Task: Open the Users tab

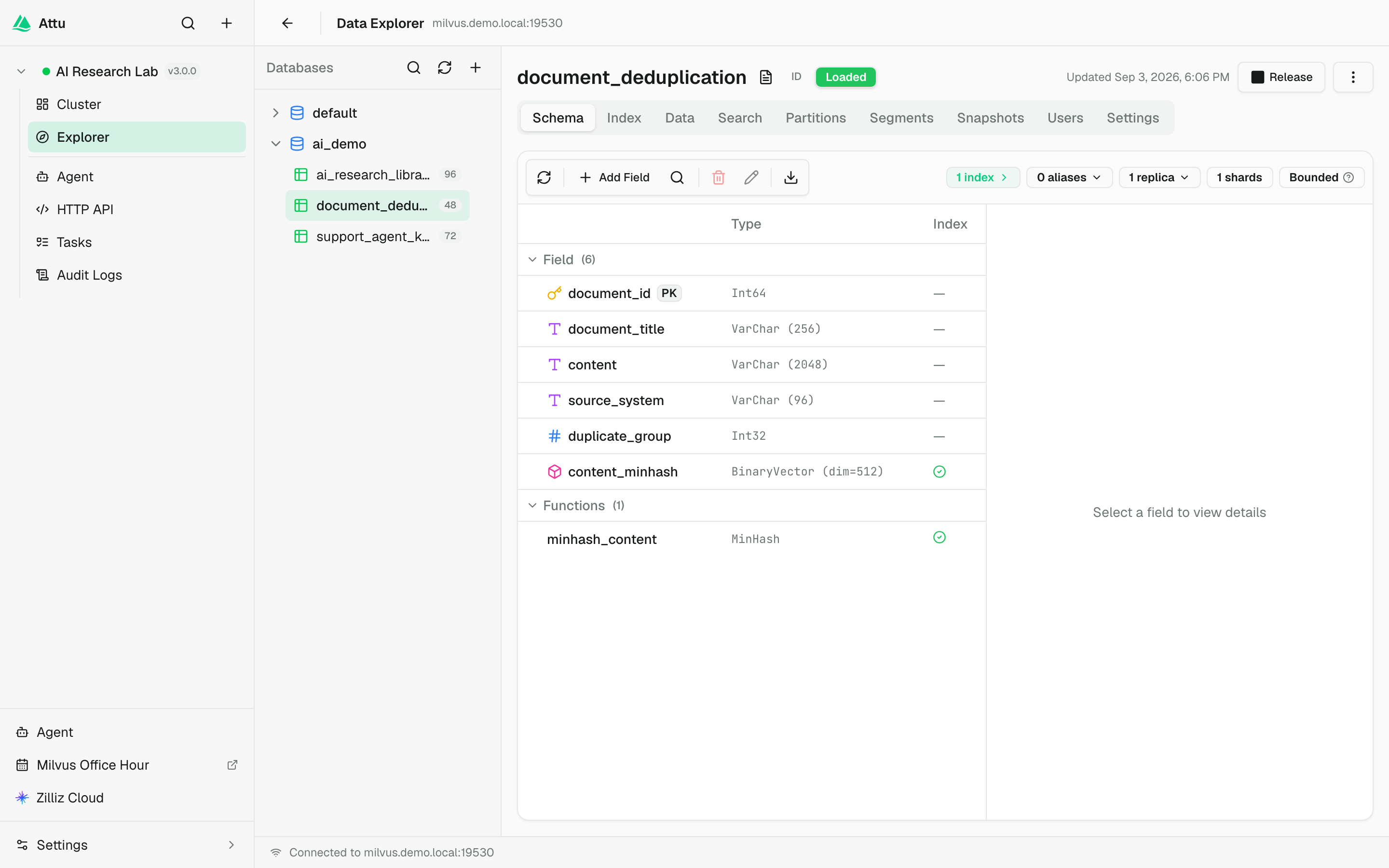Action: [x=1065, y=118]
